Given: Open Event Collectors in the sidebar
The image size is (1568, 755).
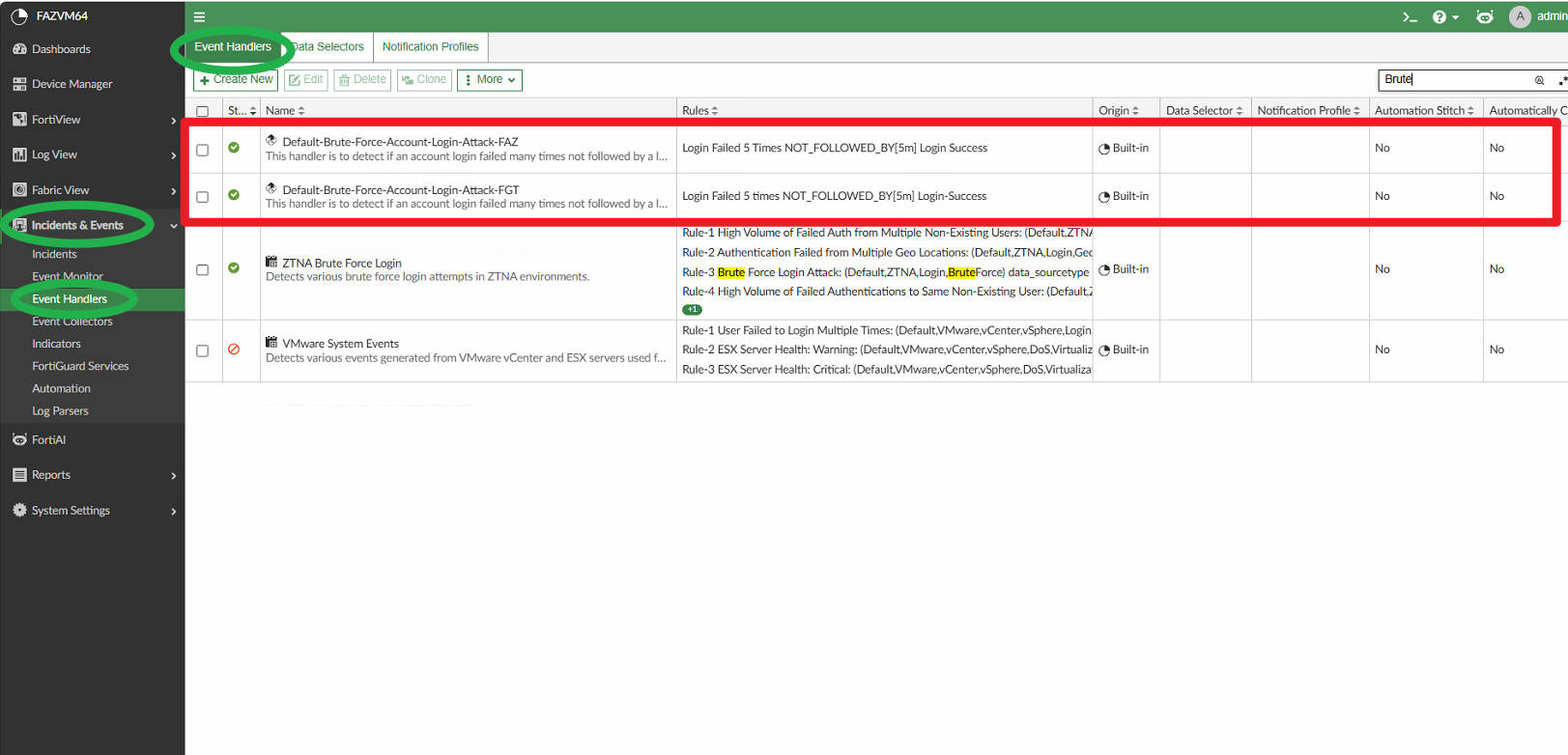Looking at the screenshot, I should [72, 322].
